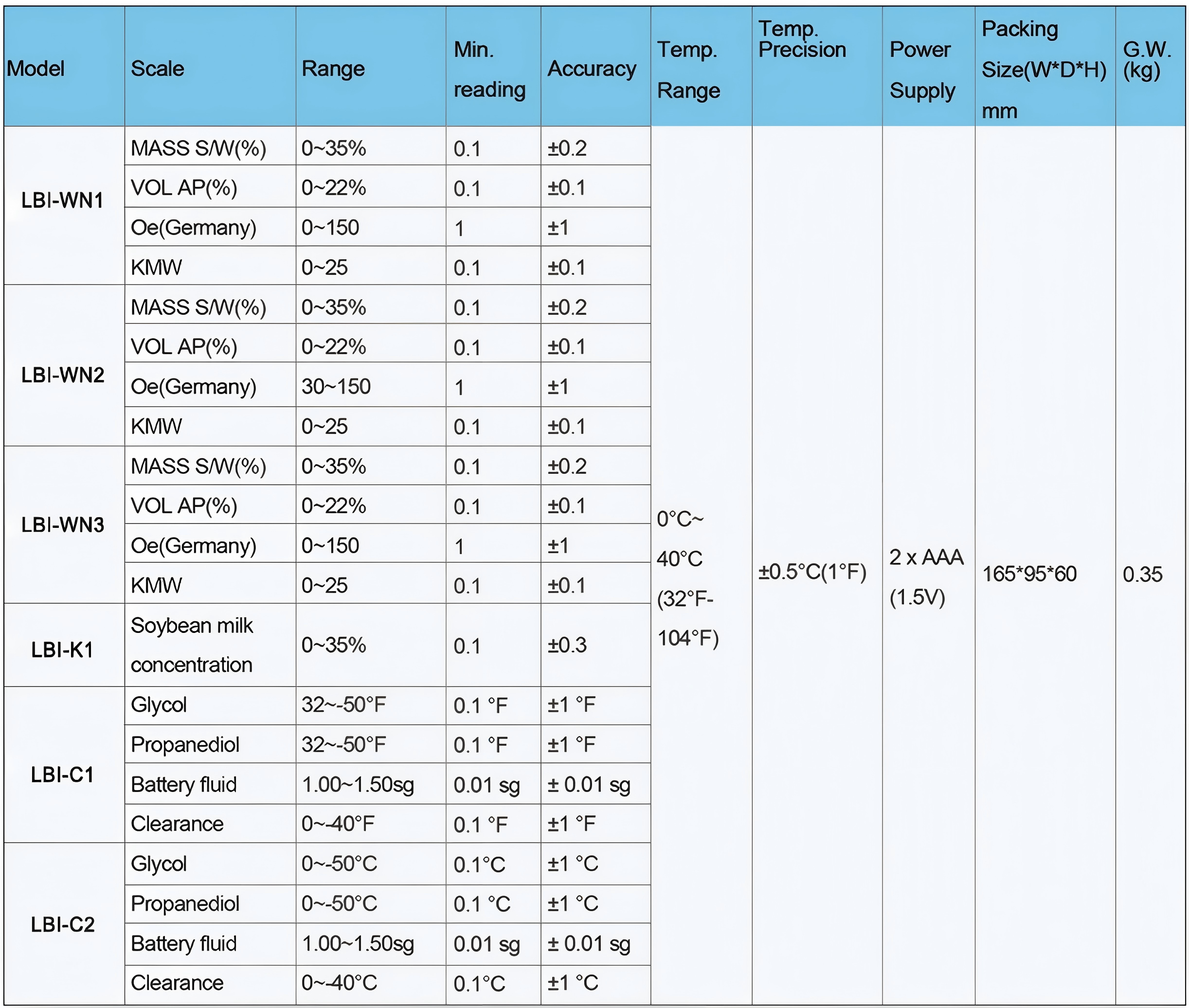Image resolution: width=1189 pixels, height=1008 pixels.
Task: Select the LBI-WN2 model cell
Action: (63, 375)
